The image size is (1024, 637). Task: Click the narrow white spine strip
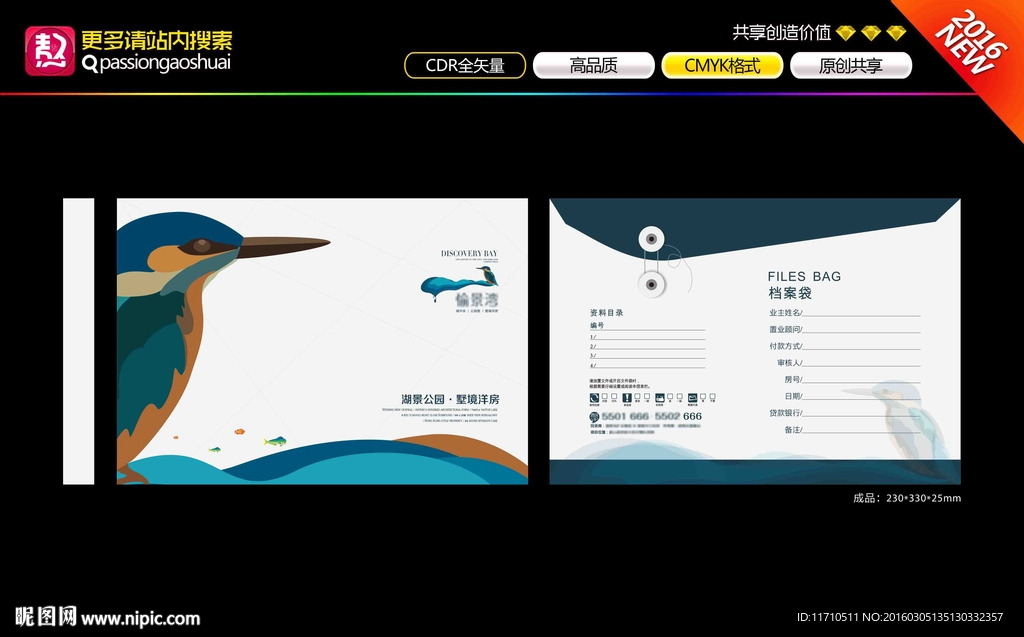point(78,341)
